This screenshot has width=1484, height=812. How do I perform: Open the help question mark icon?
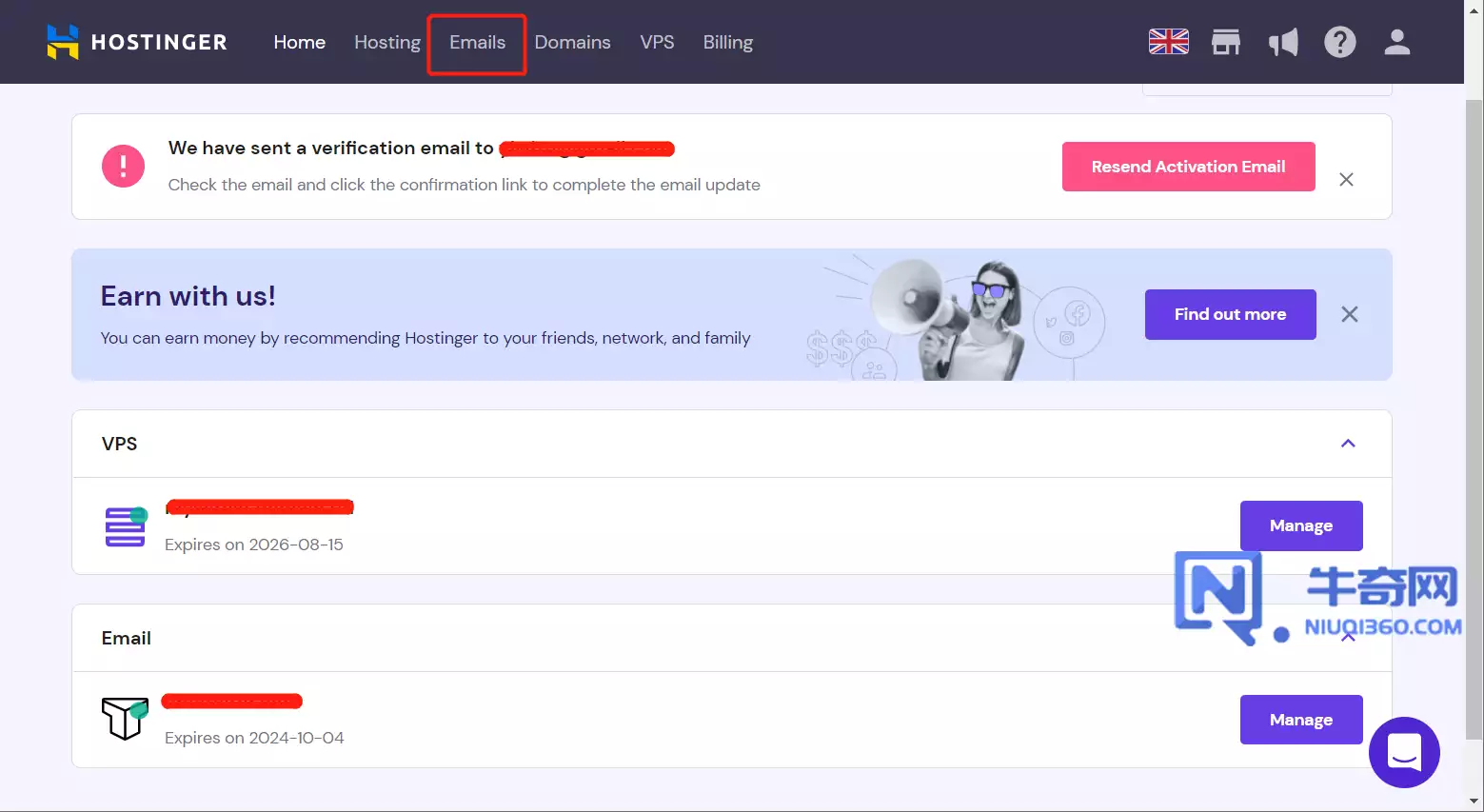(1339, 42)
